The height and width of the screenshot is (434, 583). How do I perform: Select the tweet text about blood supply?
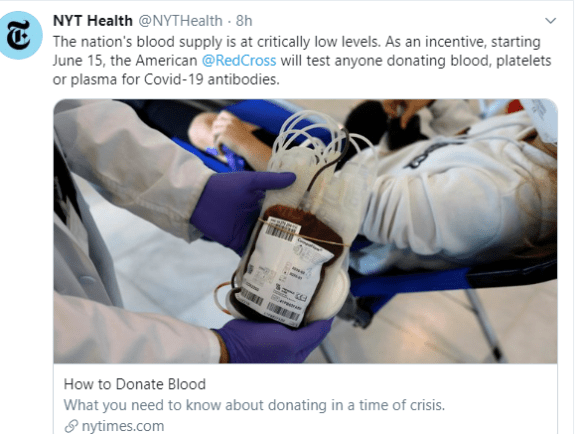pyautogui.click(x=302, y=60)
